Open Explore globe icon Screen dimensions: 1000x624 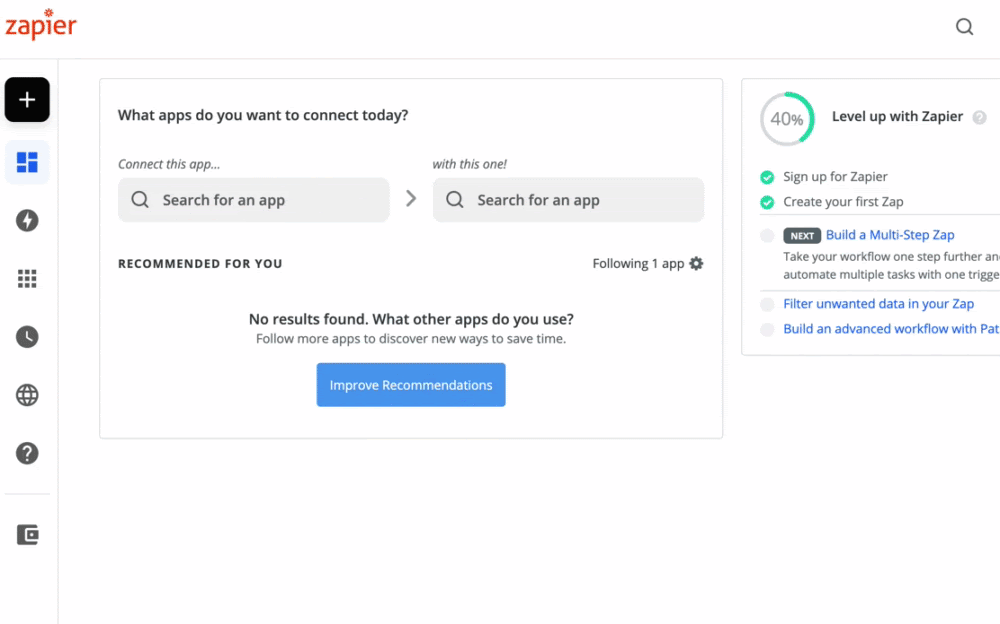(27, 395)
